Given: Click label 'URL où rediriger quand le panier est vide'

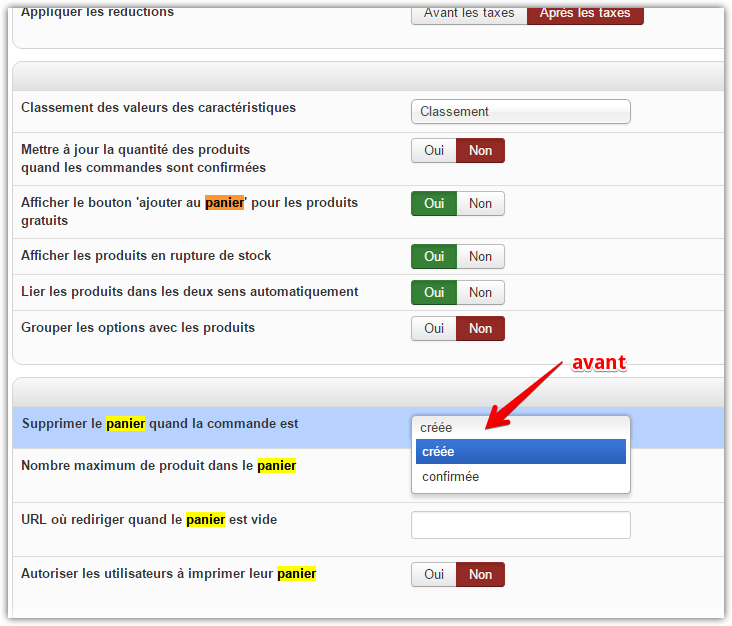Looking at the screenshot, I should [149, 520].
